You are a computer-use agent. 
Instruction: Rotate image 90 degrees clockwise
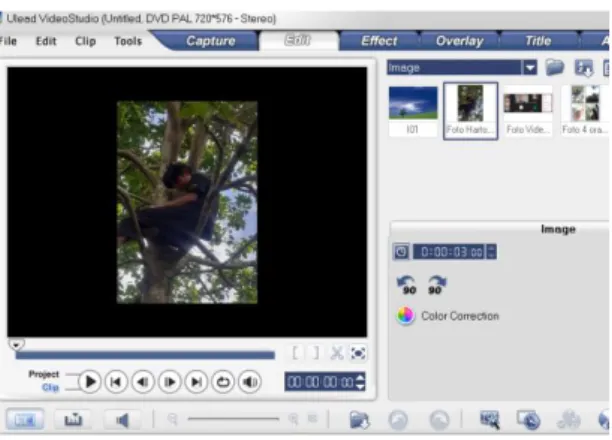click(x=436, y=285)
